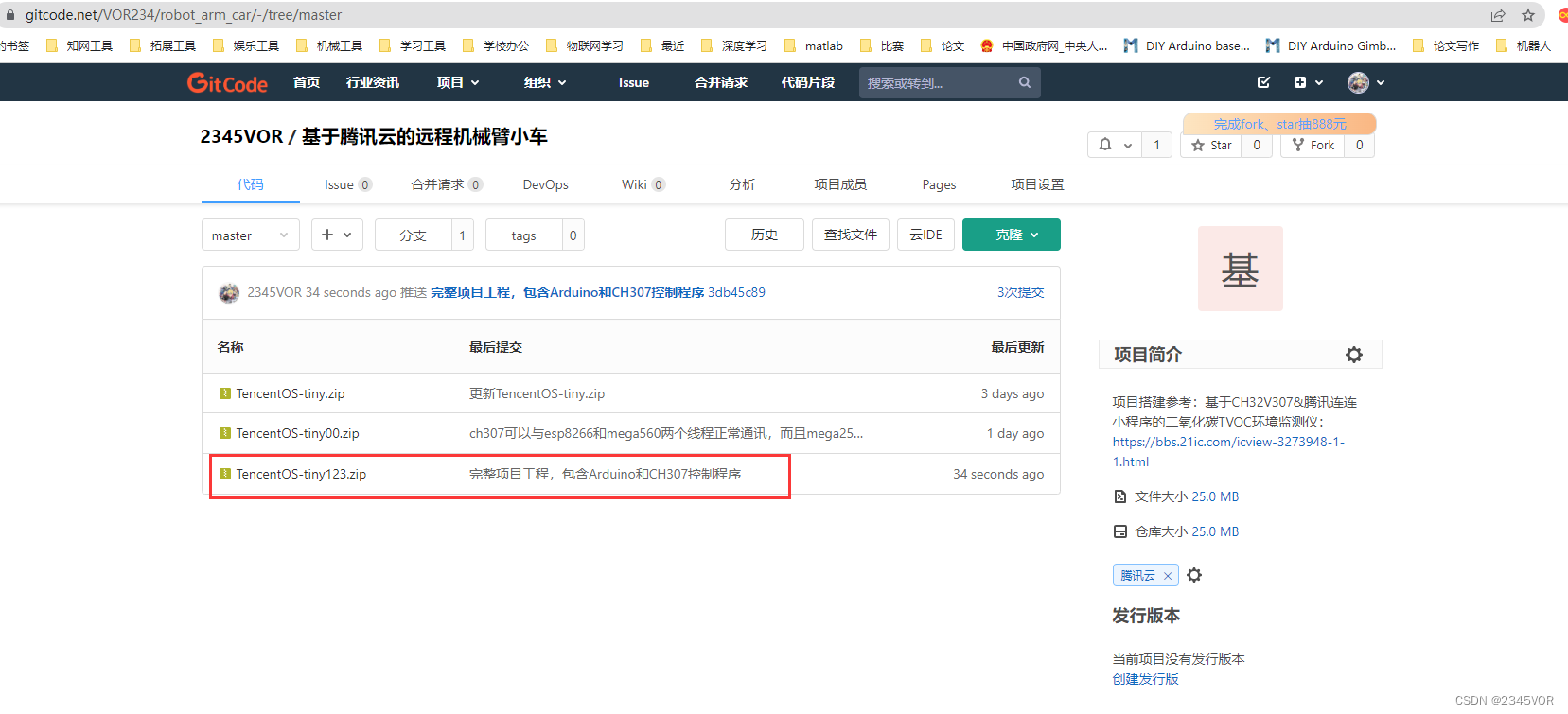Open the DevOps tab
Image resolution: width=1568 pixels, height=714 pixels.
point(545,184)
